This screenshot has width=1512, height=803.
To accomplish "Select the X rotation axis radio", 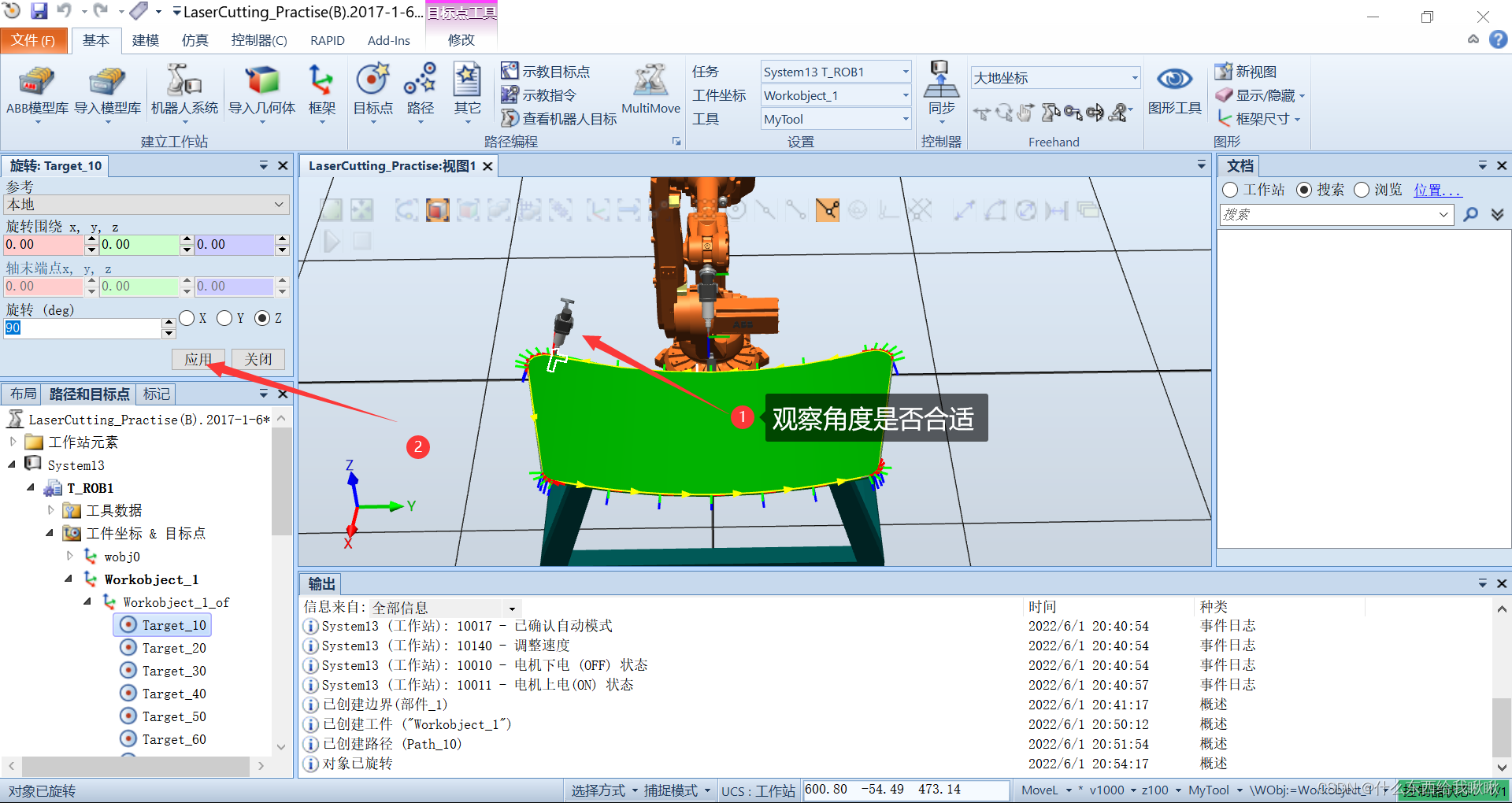I will point(187,318).
